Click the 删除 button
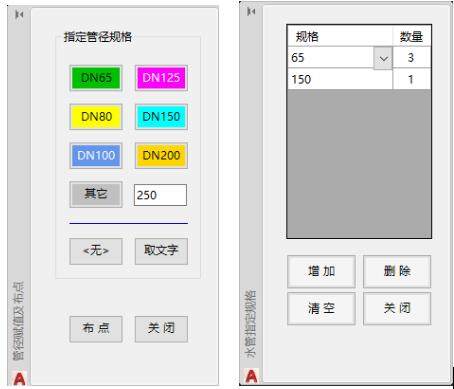The height and width of the screenshot is (389, 454). point(397,271)
